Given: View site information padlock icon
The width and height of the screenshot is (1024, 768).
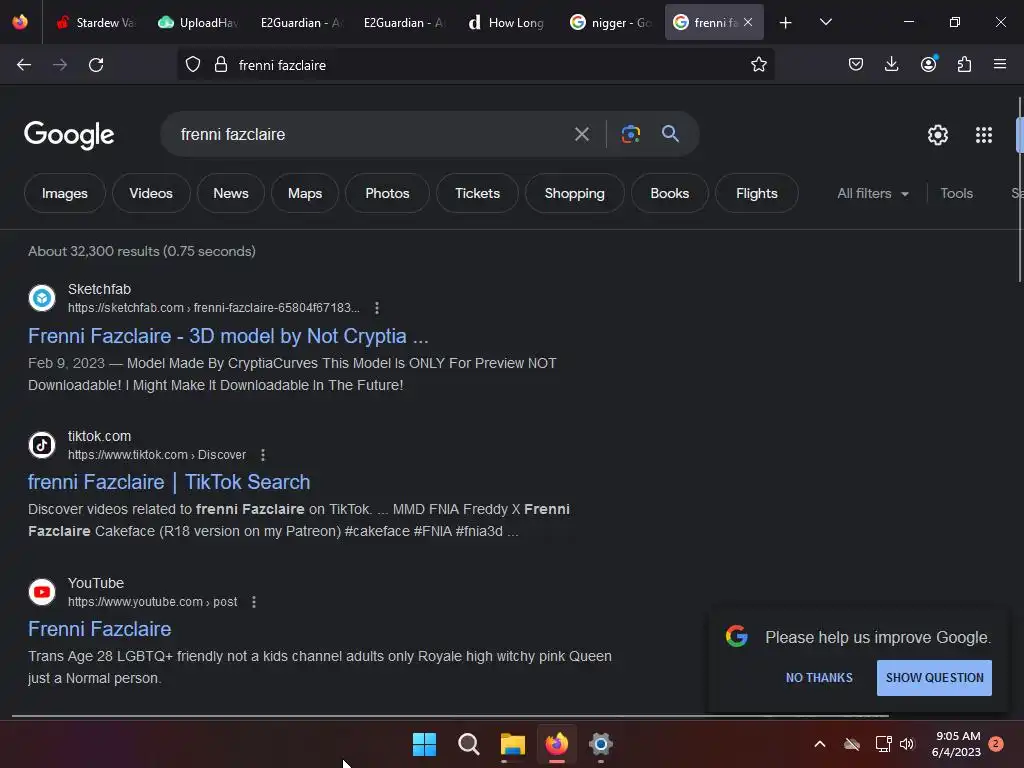Looking at the screenshot, I should pos(221,64).
